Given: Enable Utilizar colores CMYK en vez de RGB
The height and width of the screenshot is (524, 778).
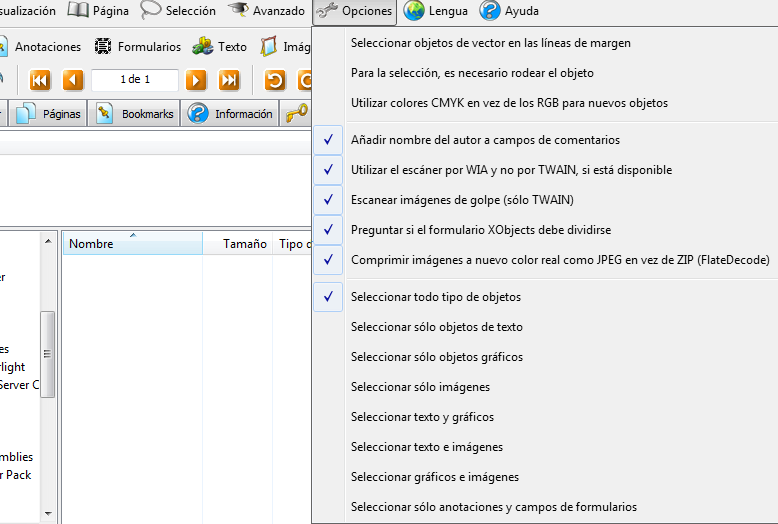Looking at the screenshot, I should click(x=545, y=103).
